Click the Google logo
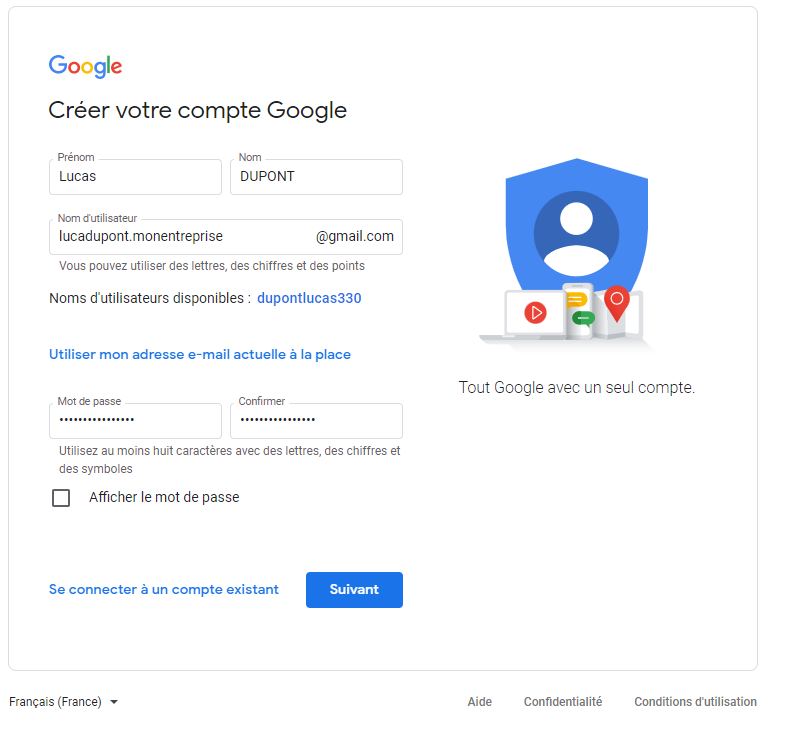 [85, 67]
